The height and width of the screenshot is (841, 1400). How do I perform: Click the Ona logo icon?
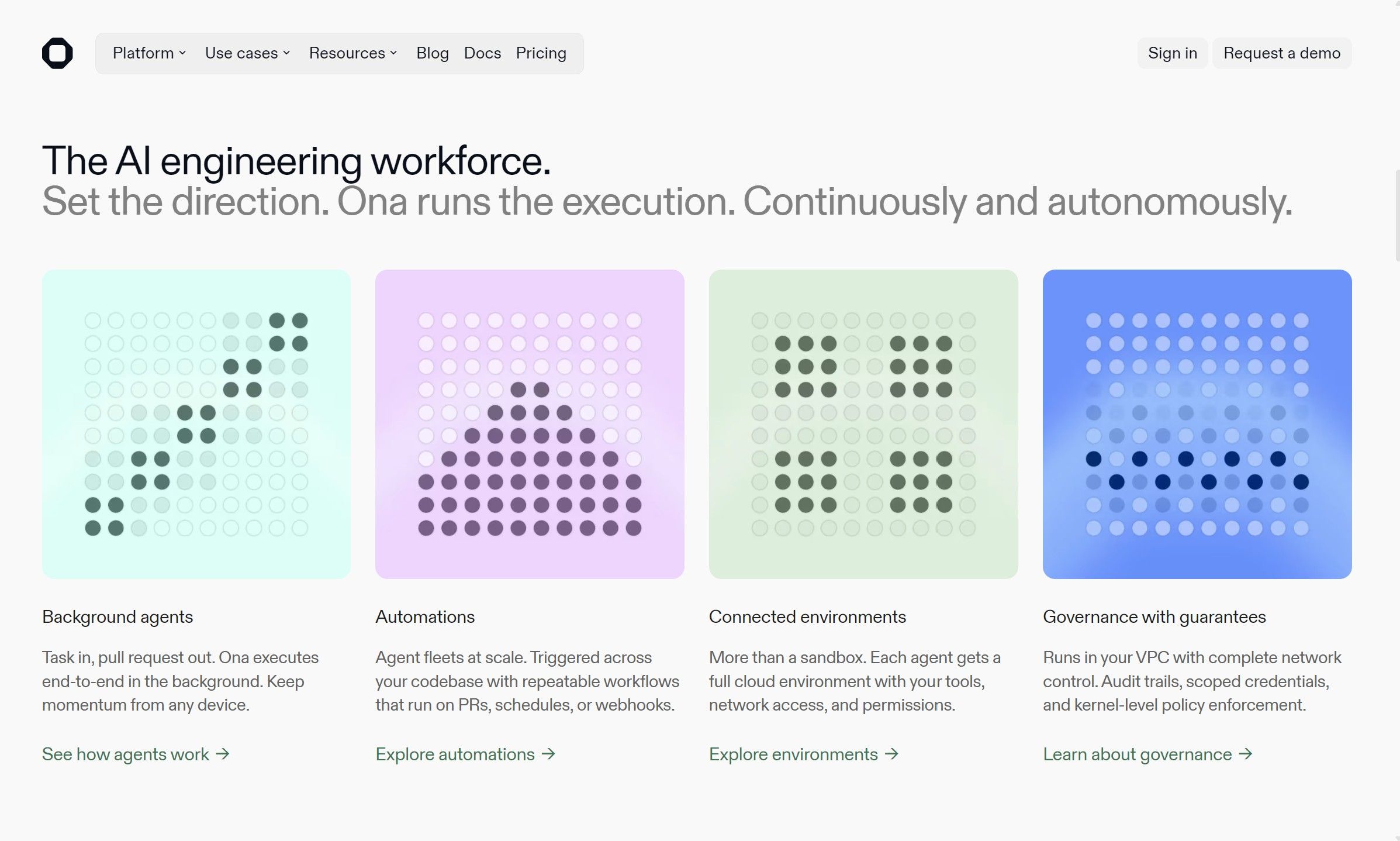tap(57, 53)
